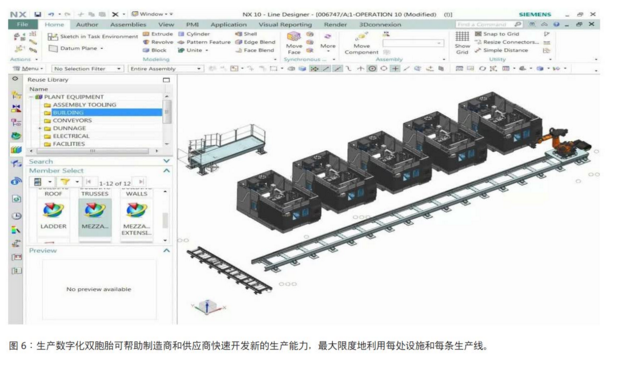Collapse the Preview section
The image size is (642, 369).
167,250
